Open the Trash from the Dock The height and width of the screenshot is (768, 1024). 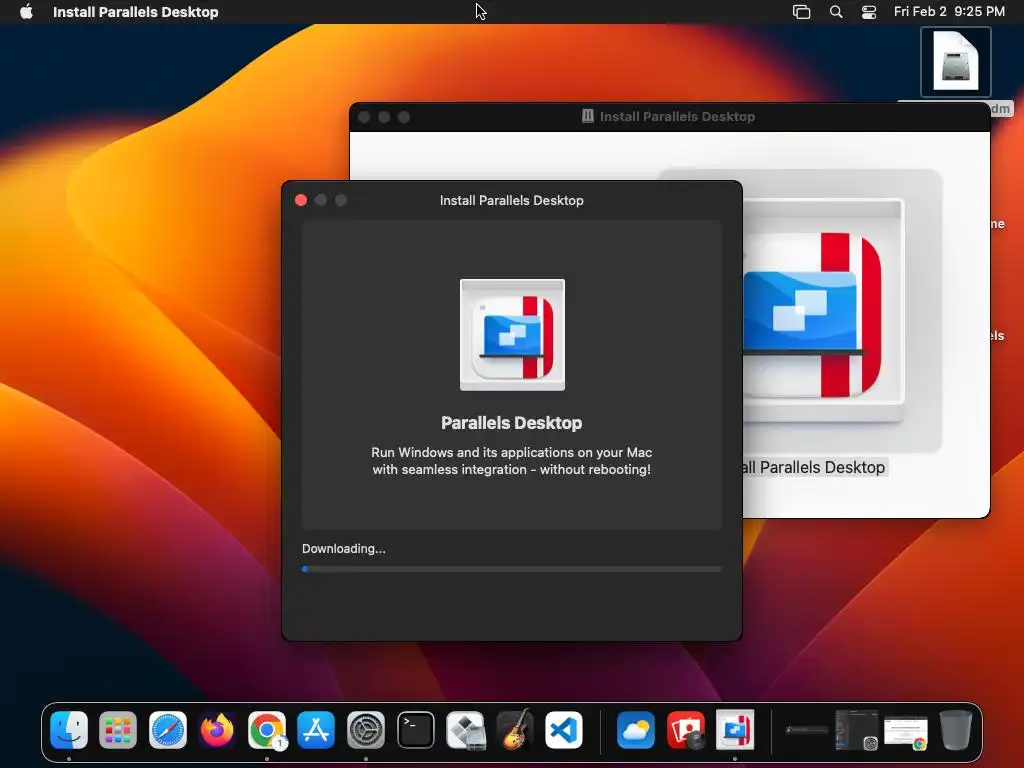click(x=955, y=729)
